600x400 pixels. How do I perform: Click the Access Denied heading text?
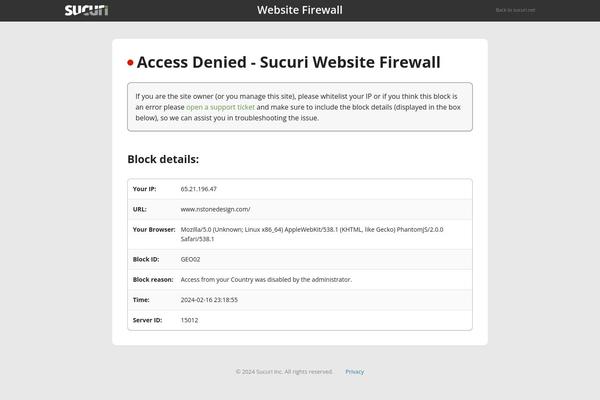288,62
